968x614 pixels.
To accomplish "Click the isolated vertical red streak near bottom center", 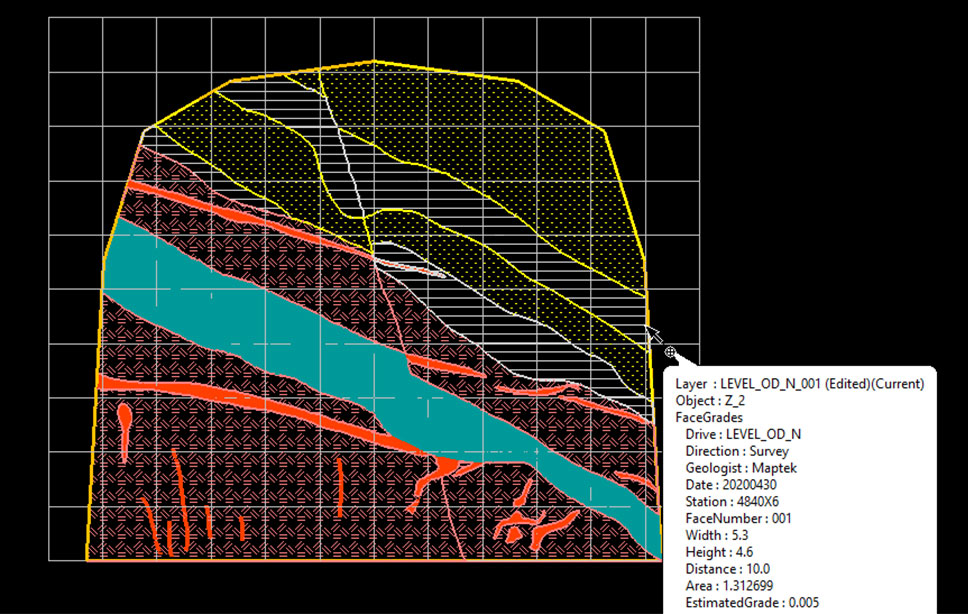I will (340, 487).
